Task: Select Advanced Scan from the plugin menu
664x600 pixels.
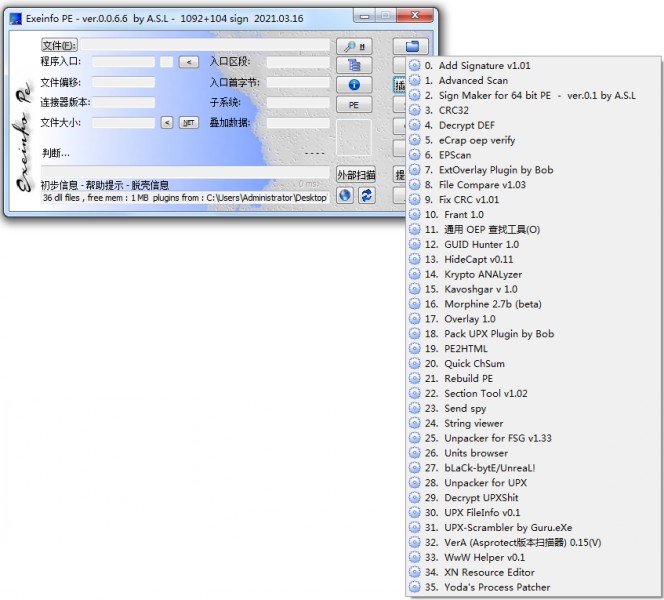Action: coord(473,81)
